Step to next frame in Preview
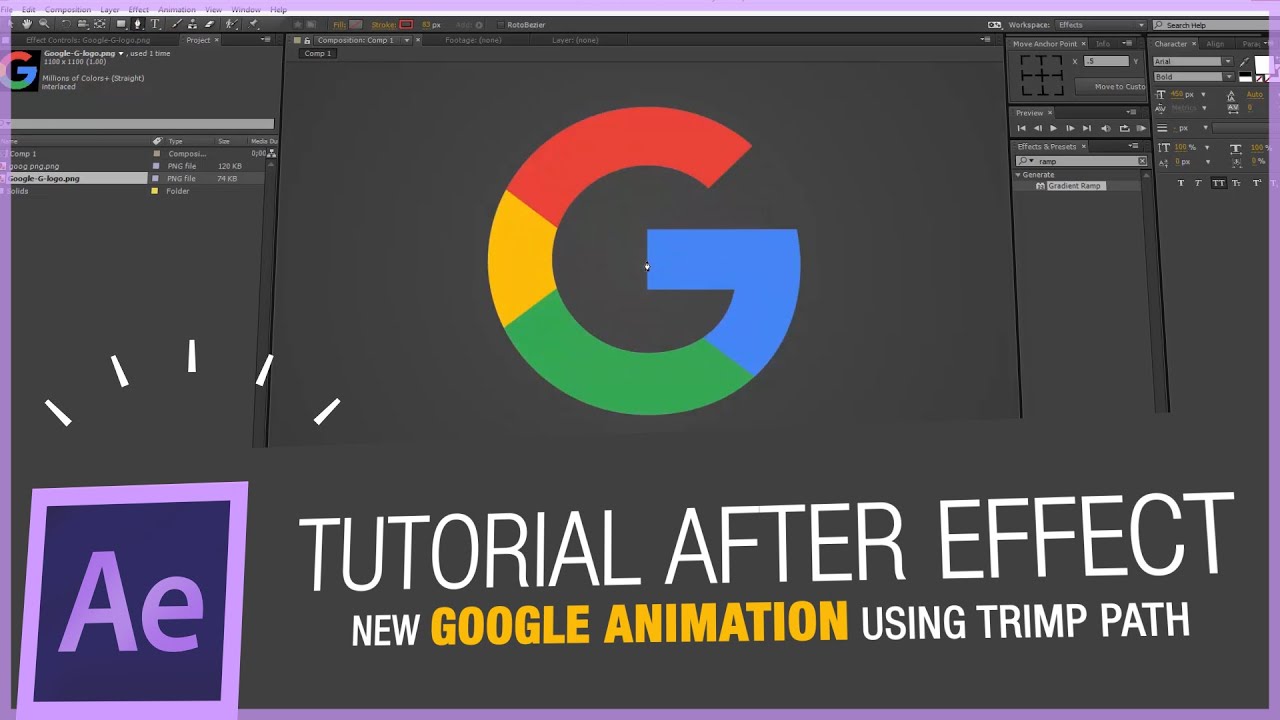This screenshot has height=720, width=1280. click(x=1070, y=128)
